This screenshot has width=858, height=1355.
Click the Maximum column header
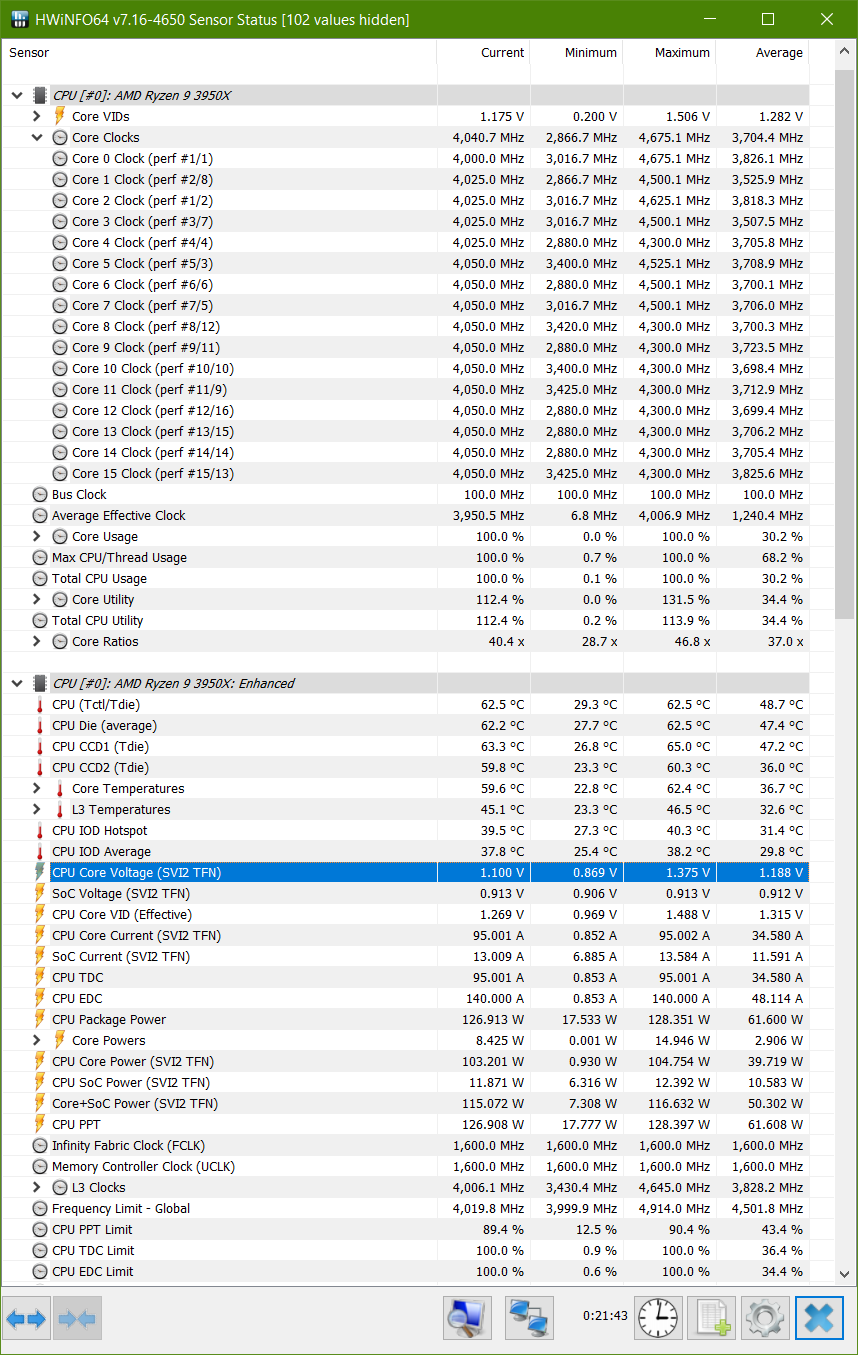tap(670, 53)
